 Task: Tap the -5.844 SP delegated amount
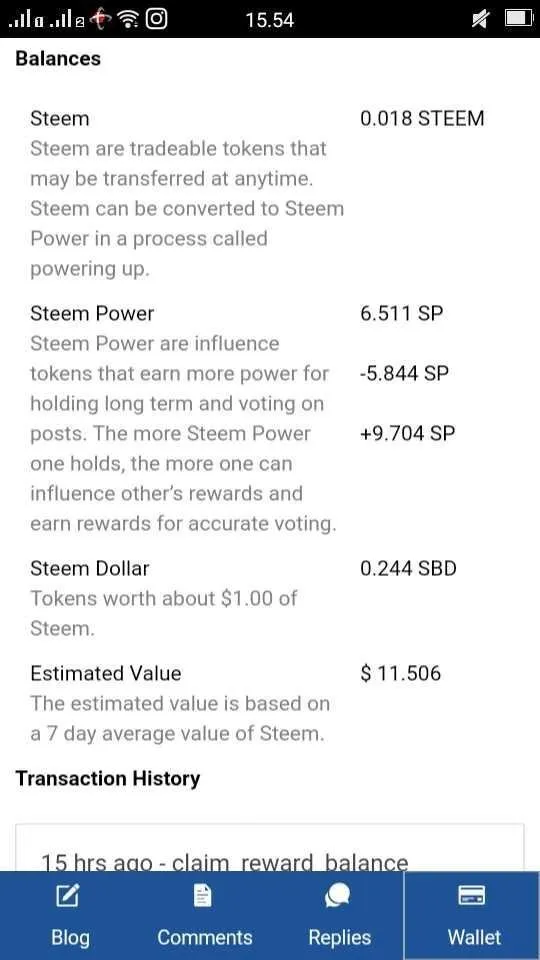[405, 373]
